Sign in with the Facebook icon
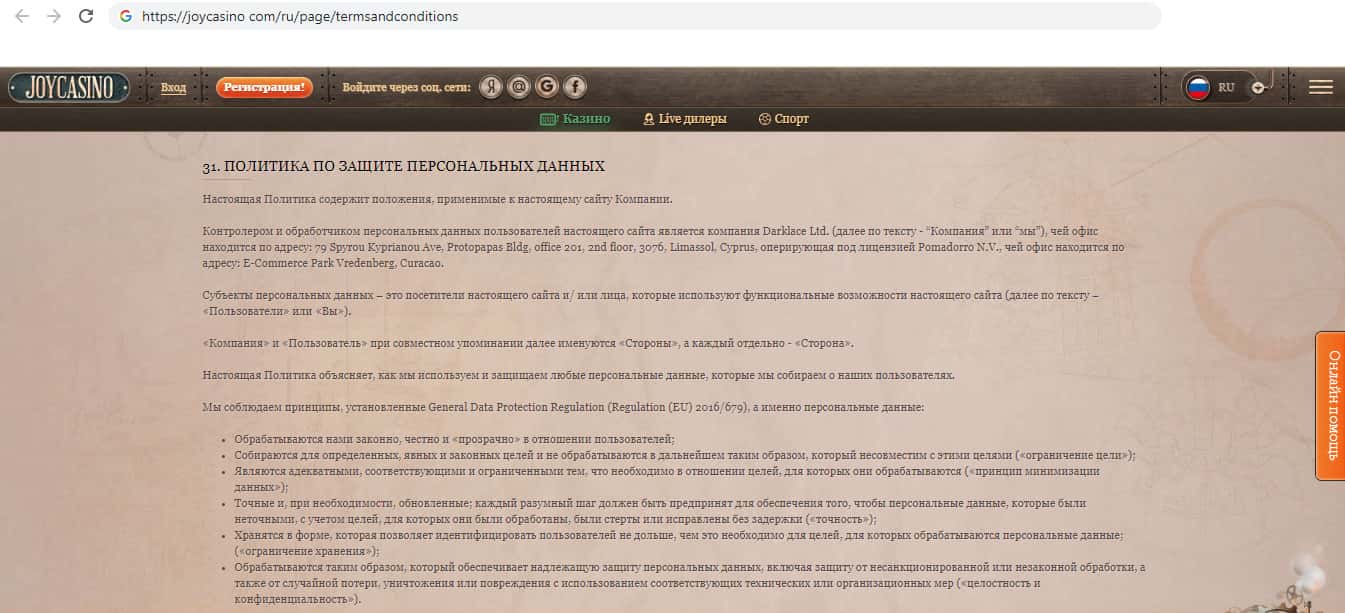The image size is (1345, 613). pyautogui.click(x=575, y=87)
